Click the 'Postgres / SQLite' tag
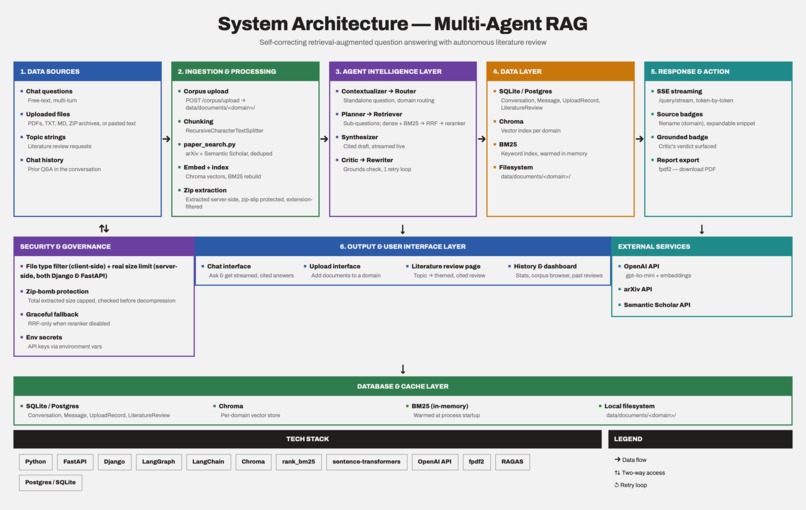The width and height of the screenshot is (806, 510). tap(50, 482)
